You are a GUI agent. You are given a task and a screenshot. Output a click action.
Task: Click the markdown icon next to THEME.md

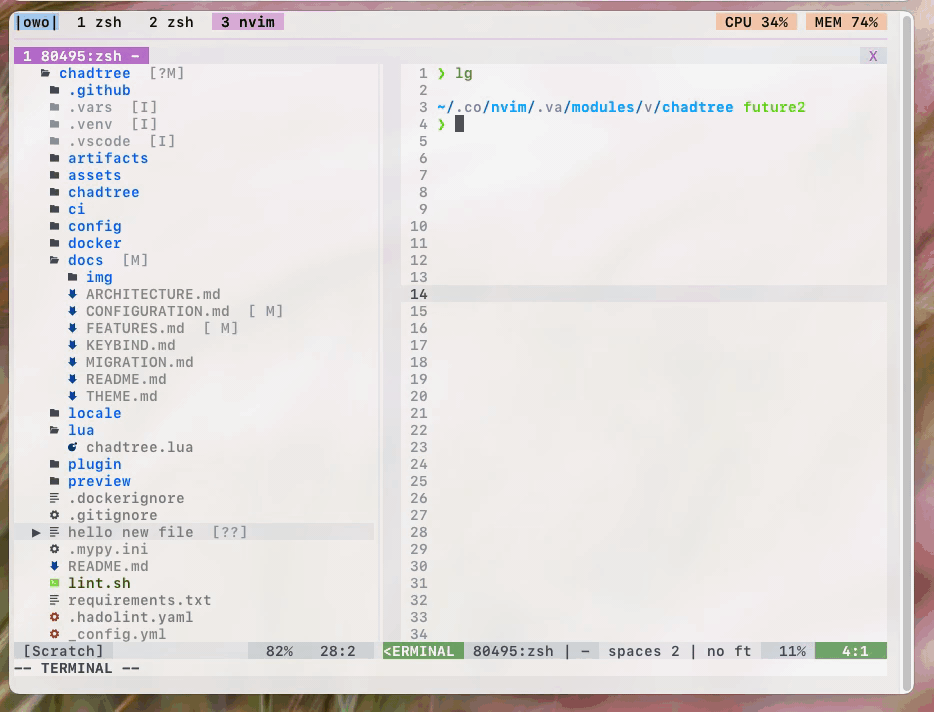click(73, 396)
